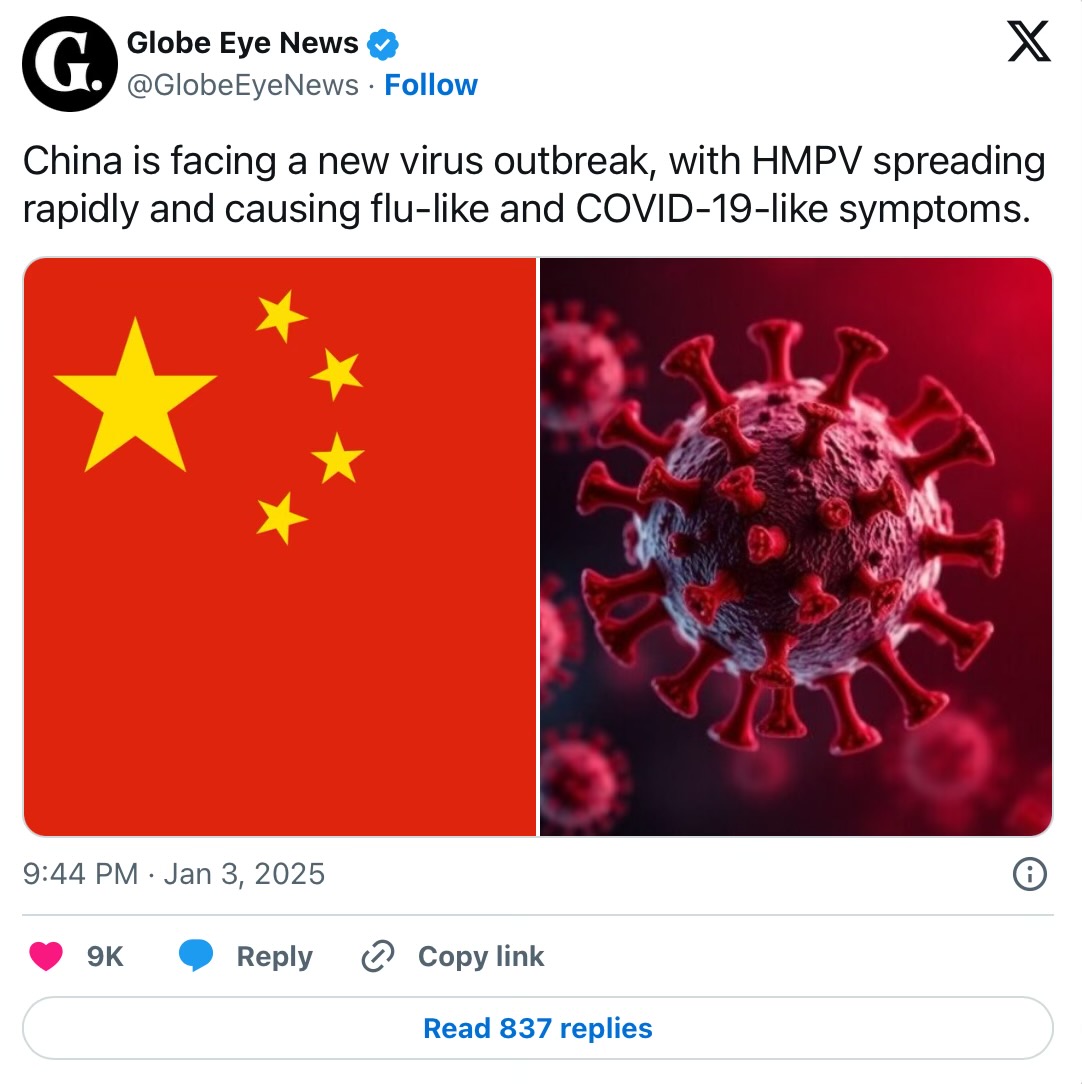Open the China flag image
This screenshot has width=1082, height=1084.
(280, 547)
